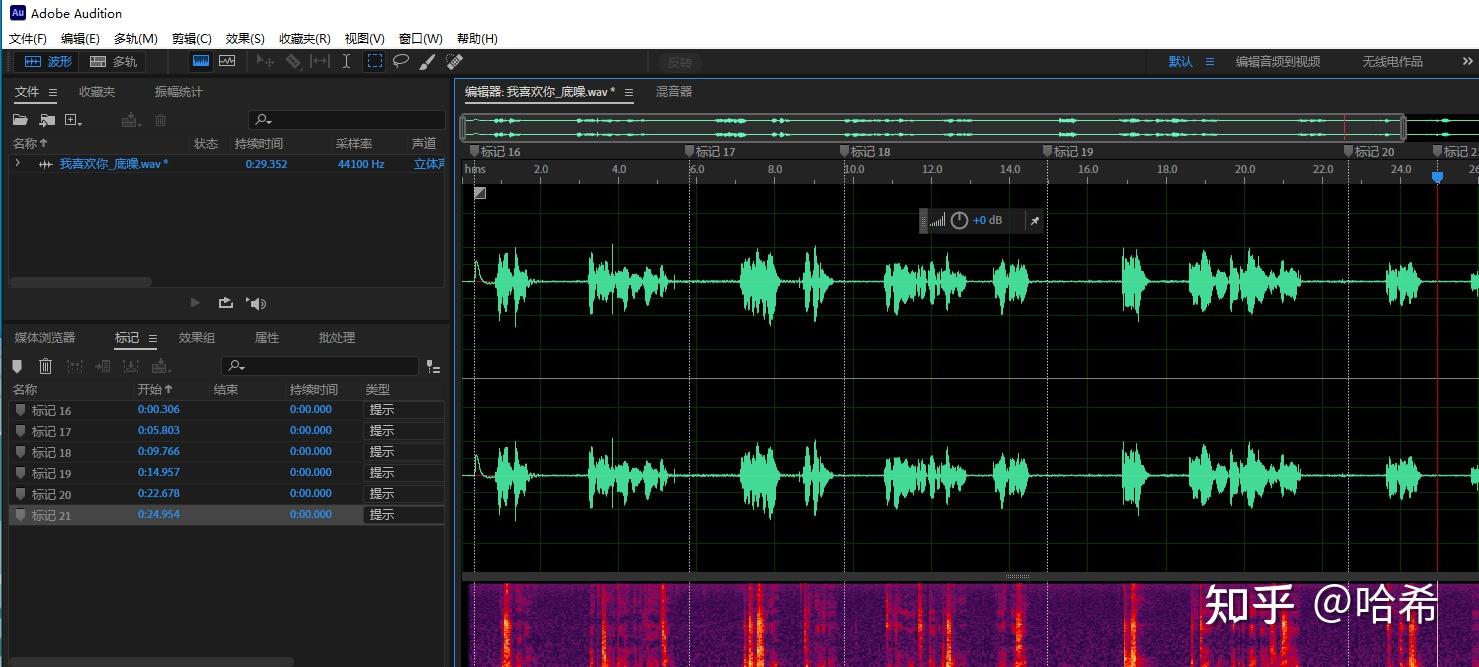The width and height of the screenshot is (1479, 667).
Task: Add a cue marker in 标记 panel
Action: (x=17, y=367)
